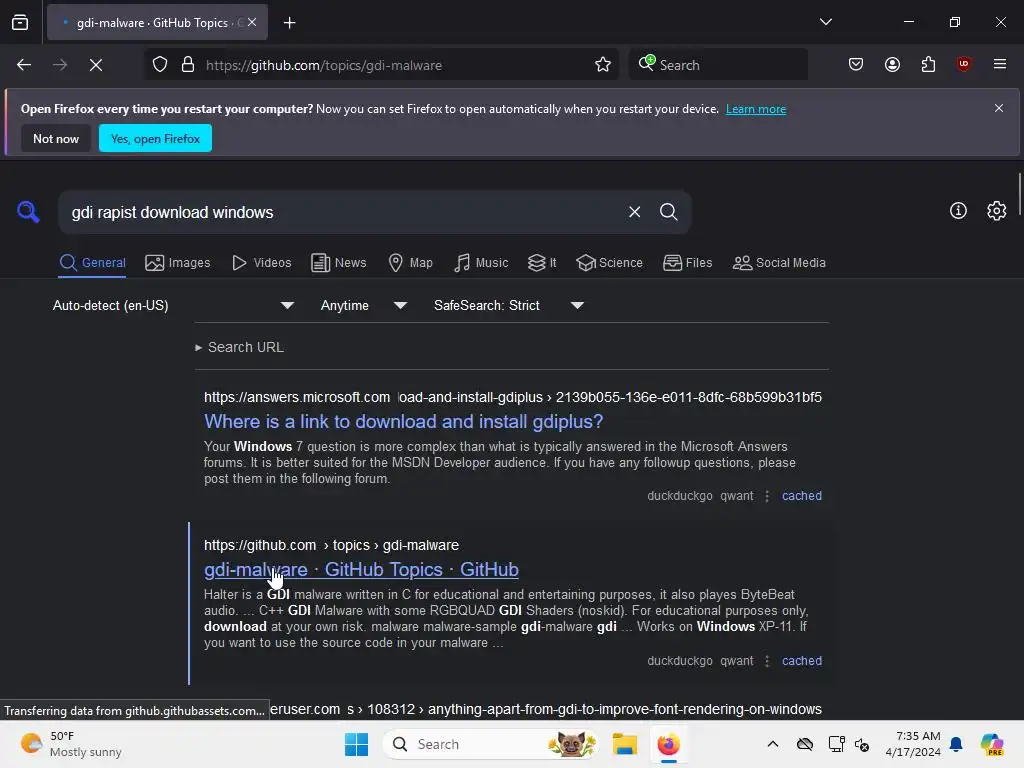Open the Windows Start menu
The image size is (1024, 768).
coord(357,744)
